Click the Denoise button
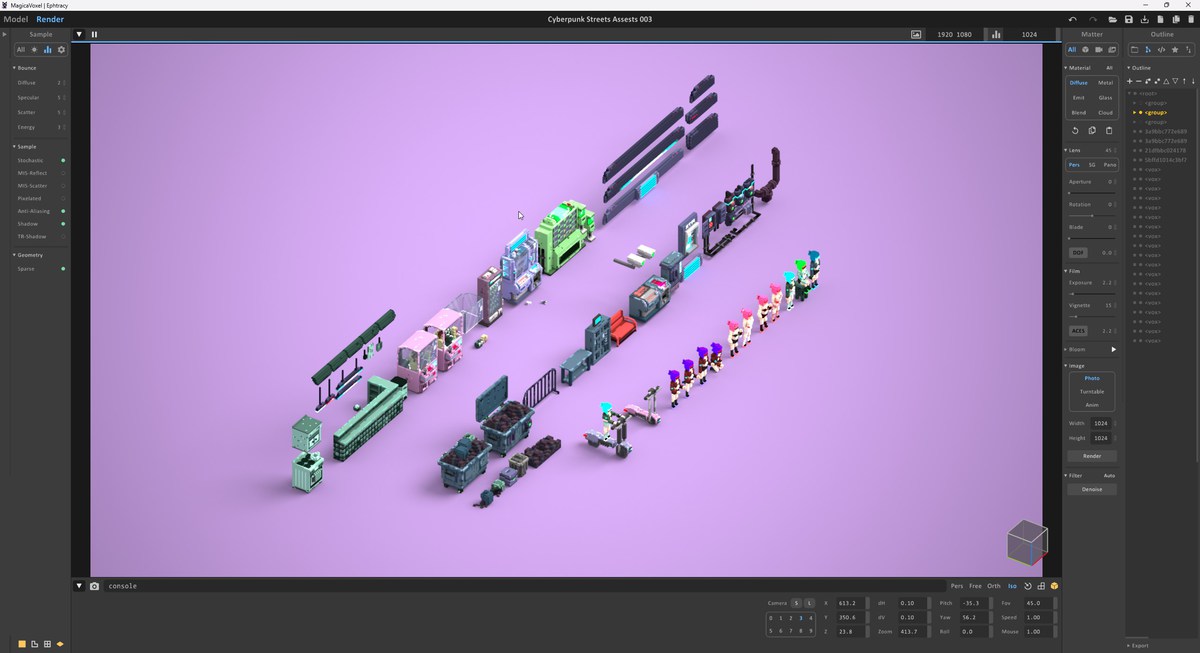The image size is (1200, 653). 1091,489
